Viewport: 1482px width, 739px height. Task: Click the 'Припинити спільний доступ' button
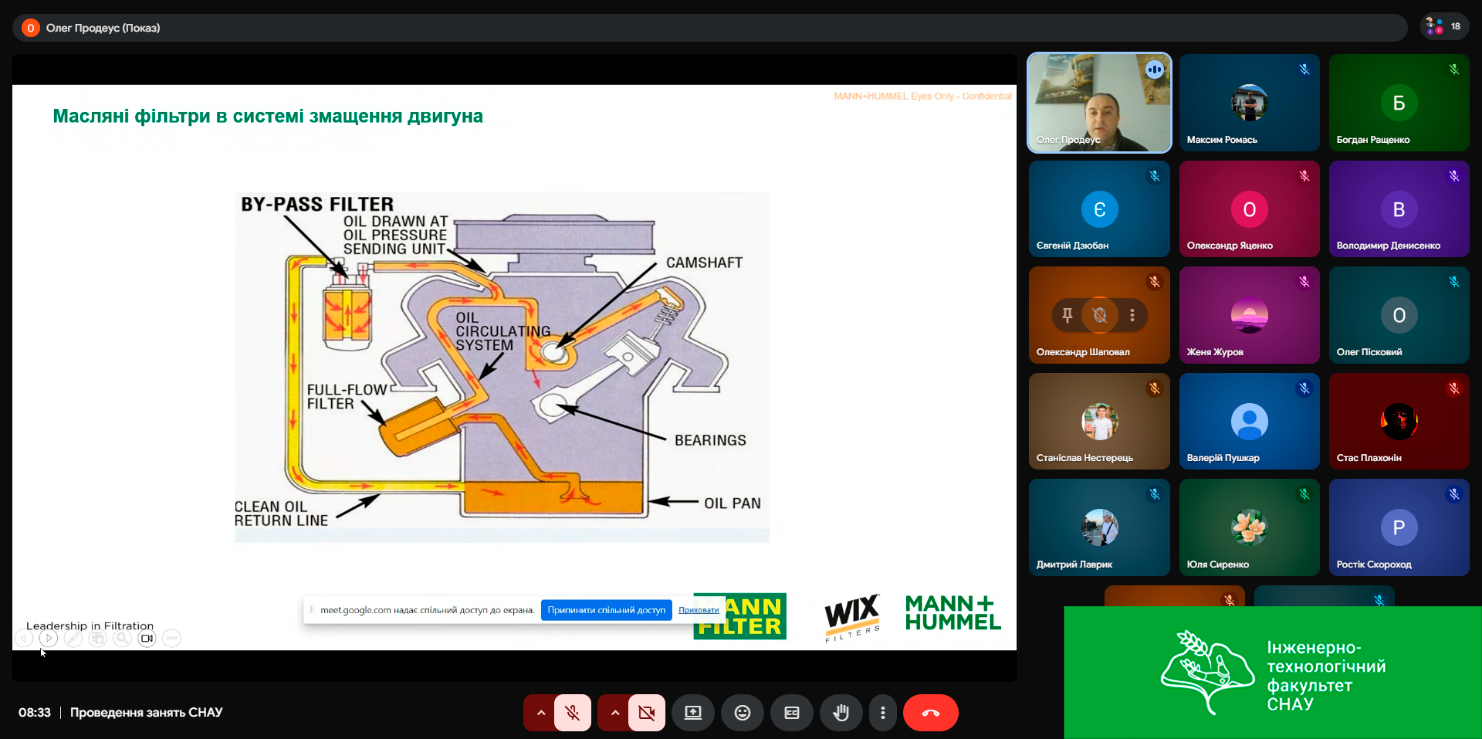tap(606, 610)
